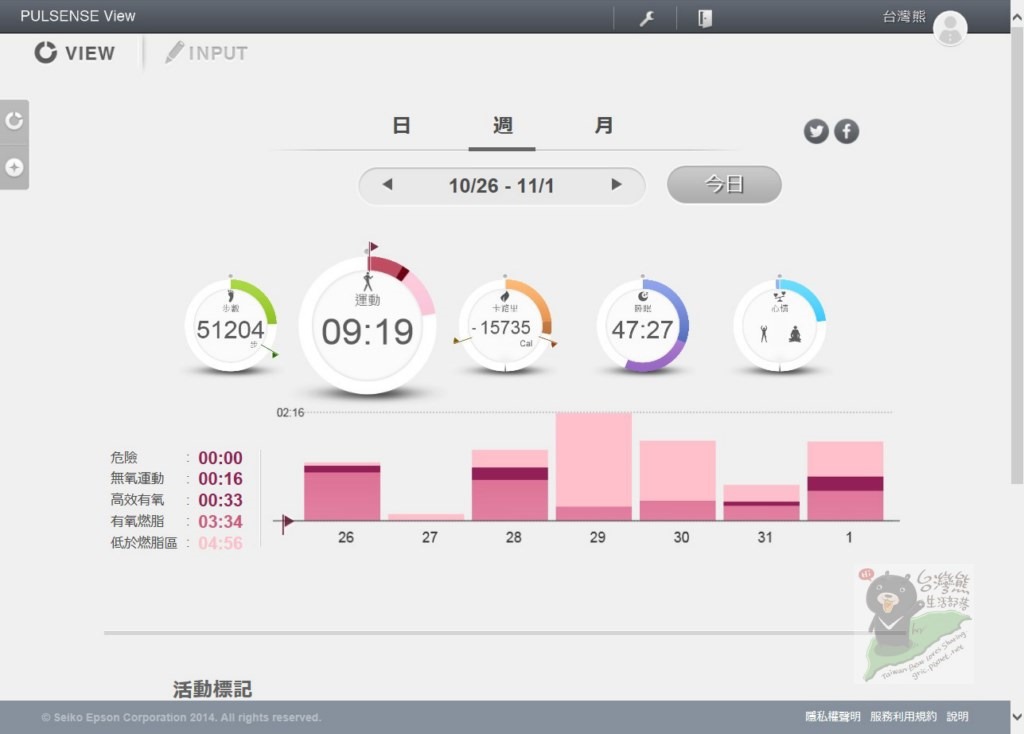Click the 低於燃脂區 04:56 legend row
Image resolution: width=1024 pixels, height=734 pixels.
(177, 543)
